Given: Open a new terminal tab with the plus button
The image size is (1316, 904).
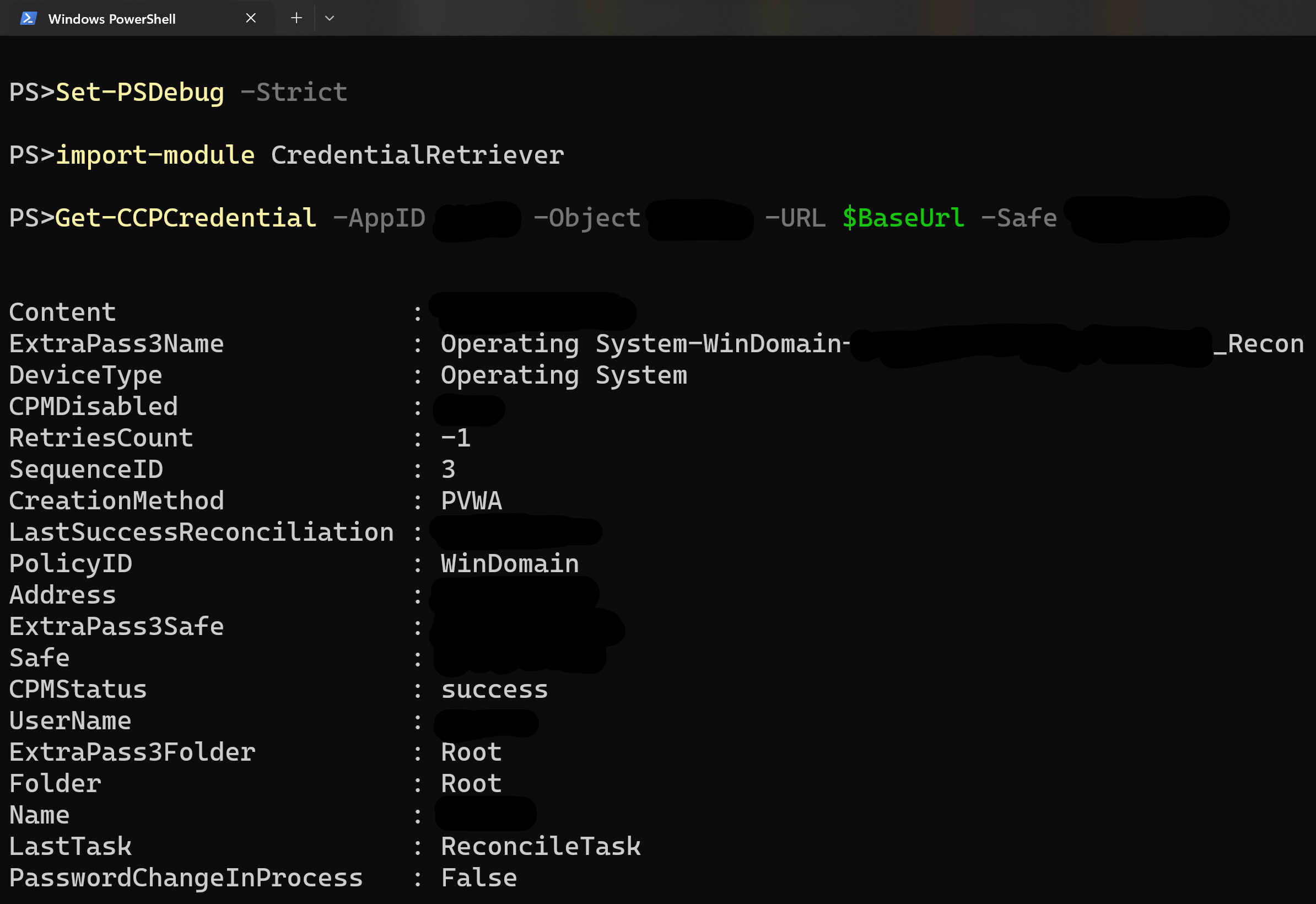Looking at the screenshot, I should coord(296,18).
